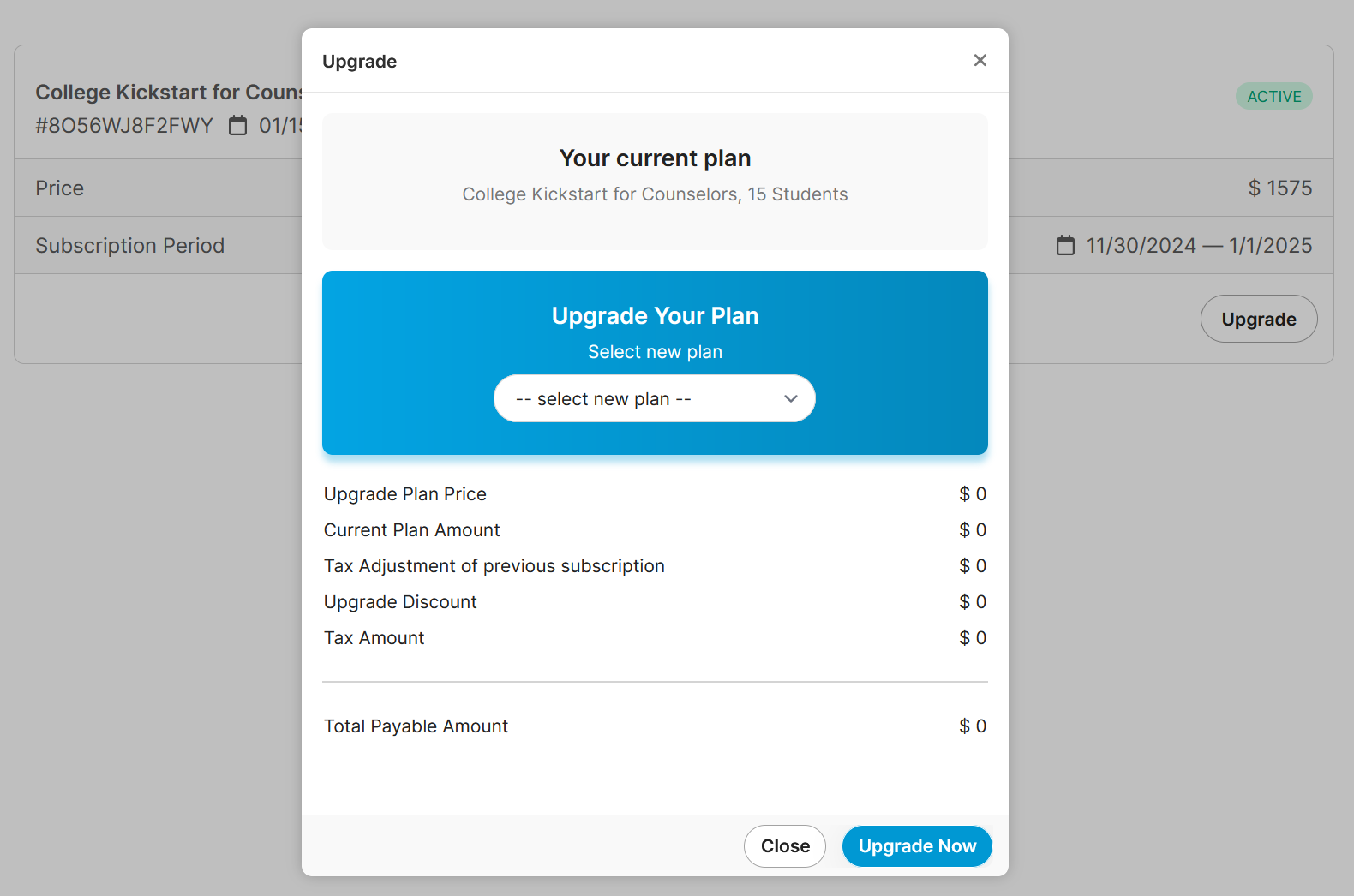
Task: Click the Upgrade Your Plan heading
Action: (x=655, y=316)
